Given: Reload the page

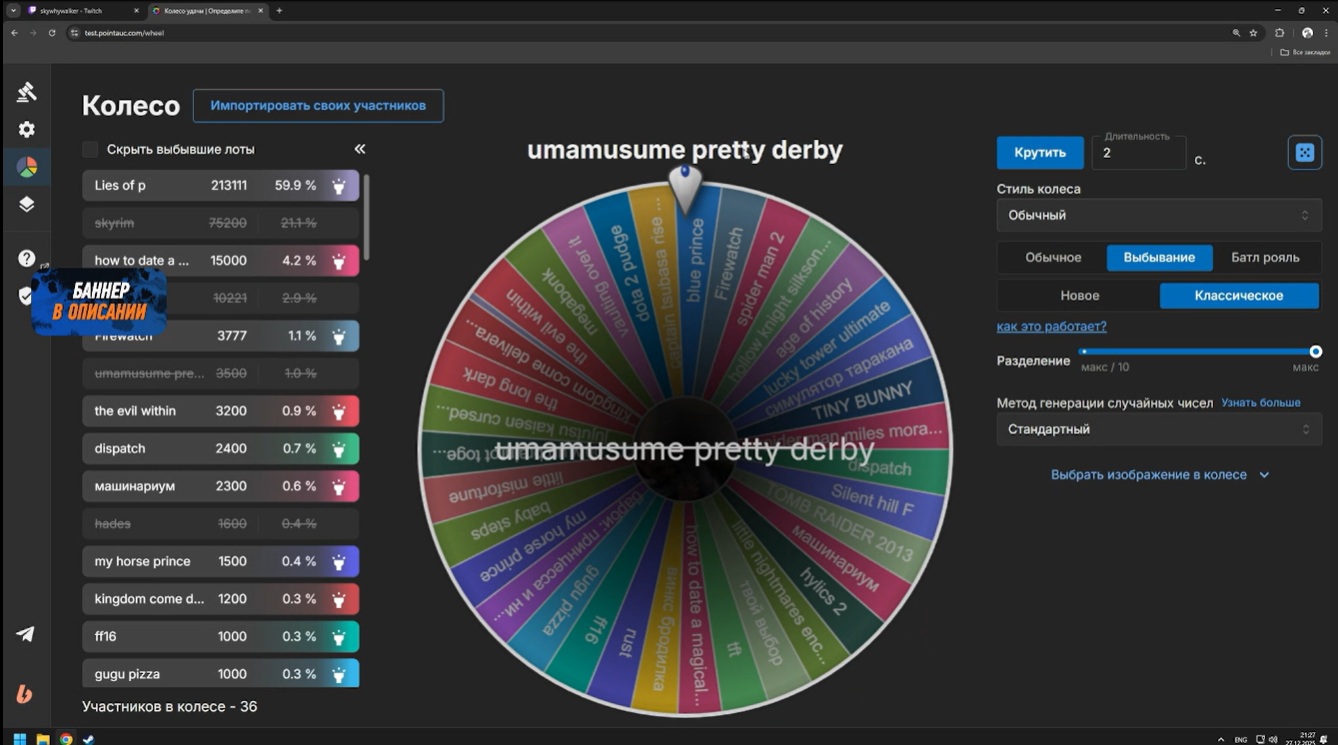Looking at the screenshot, I should click(x=52, y=33).
